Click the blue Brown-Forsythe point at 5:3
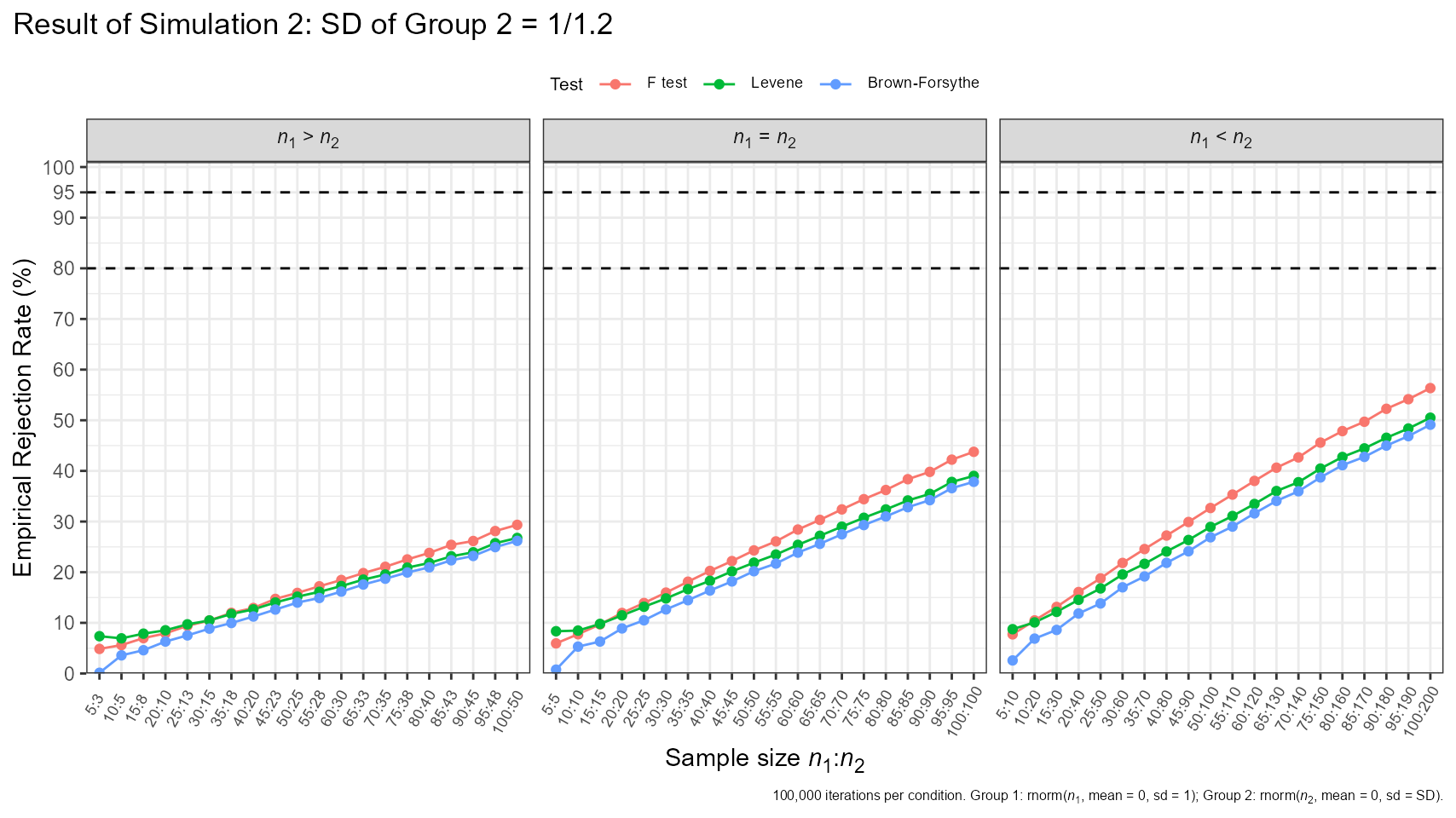 [x=99, y=672]
